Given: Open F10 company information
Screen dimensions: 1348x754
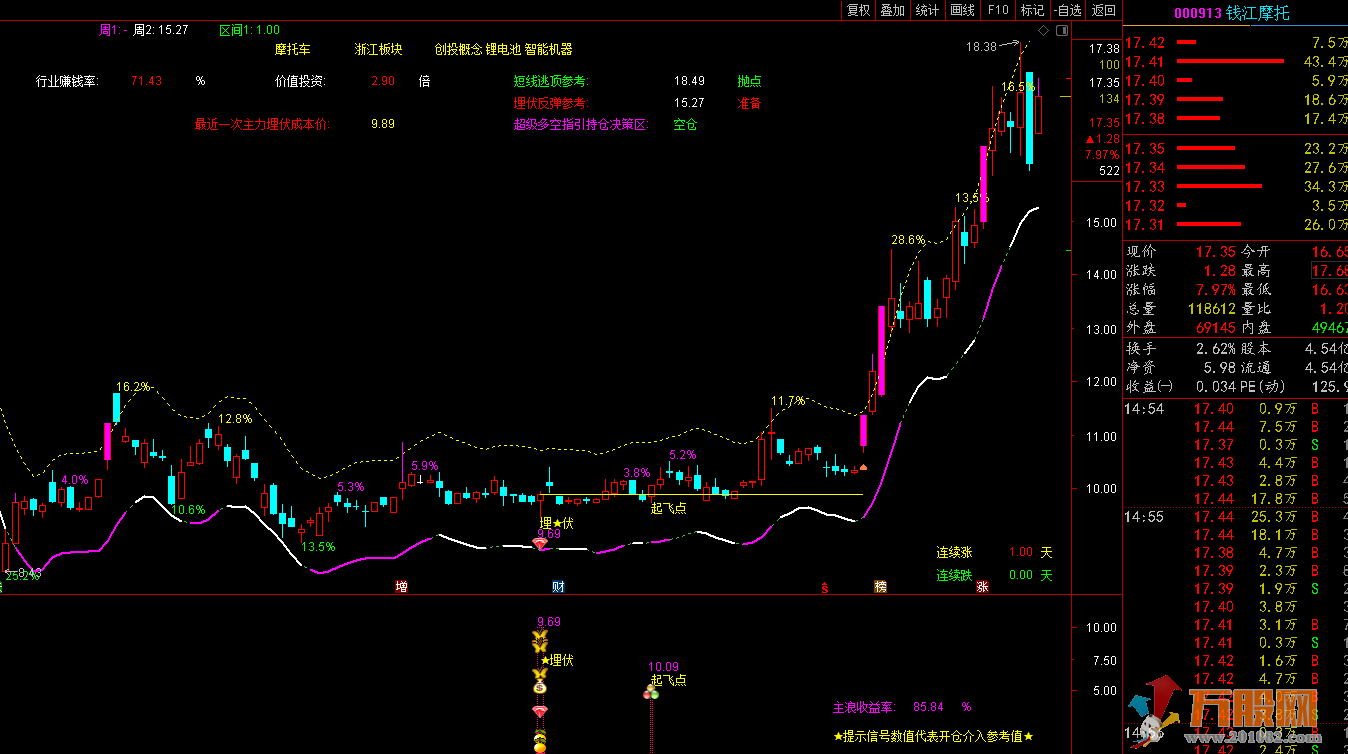Looking at the screenshot, I should pyautogui.click(x=997, y=10).
